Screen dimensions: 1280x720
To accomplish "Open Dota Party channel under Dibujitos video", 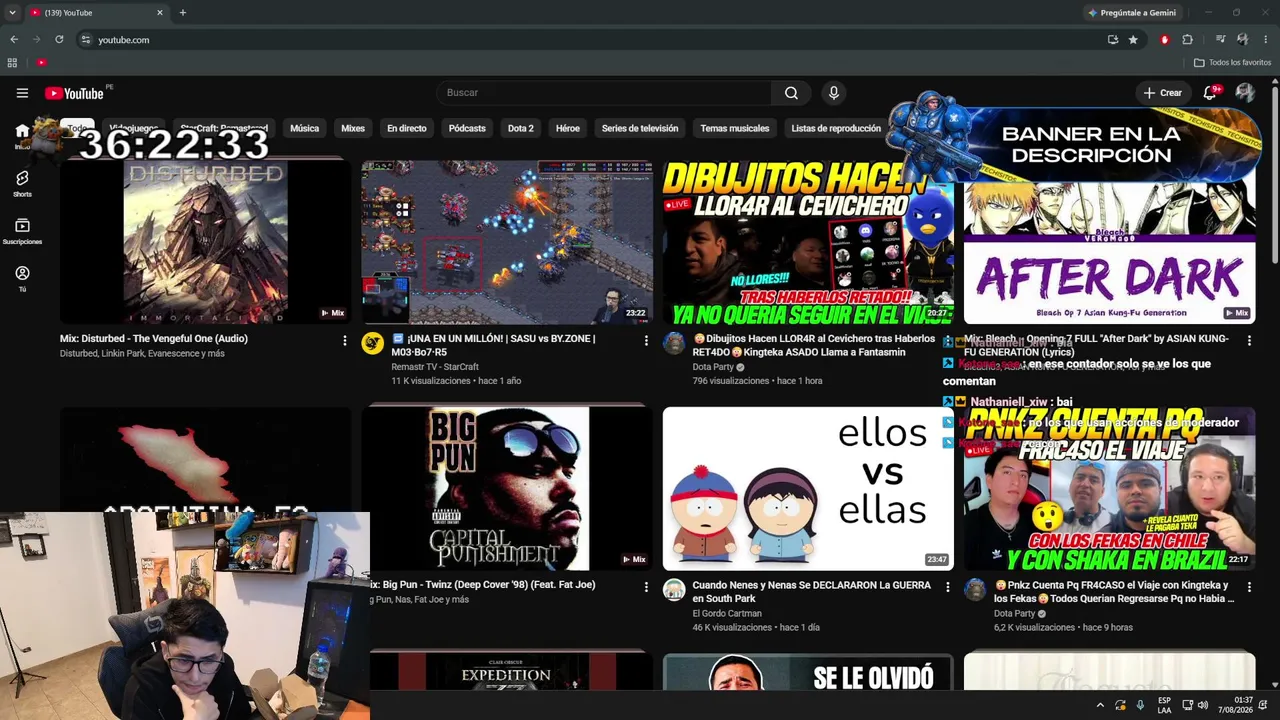I will click(x=714, y=367).
